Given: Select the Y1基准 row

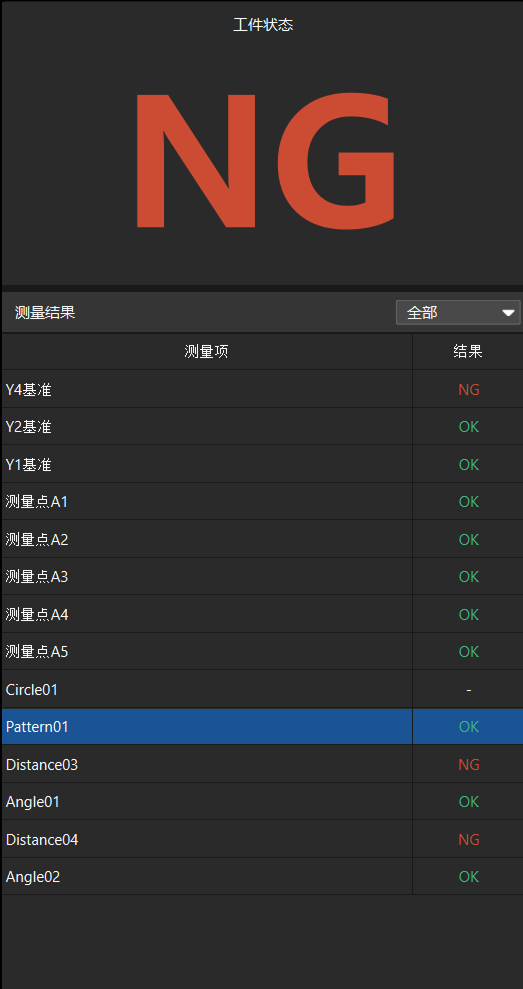Looking at the screenshot, I should coord(262,464).
